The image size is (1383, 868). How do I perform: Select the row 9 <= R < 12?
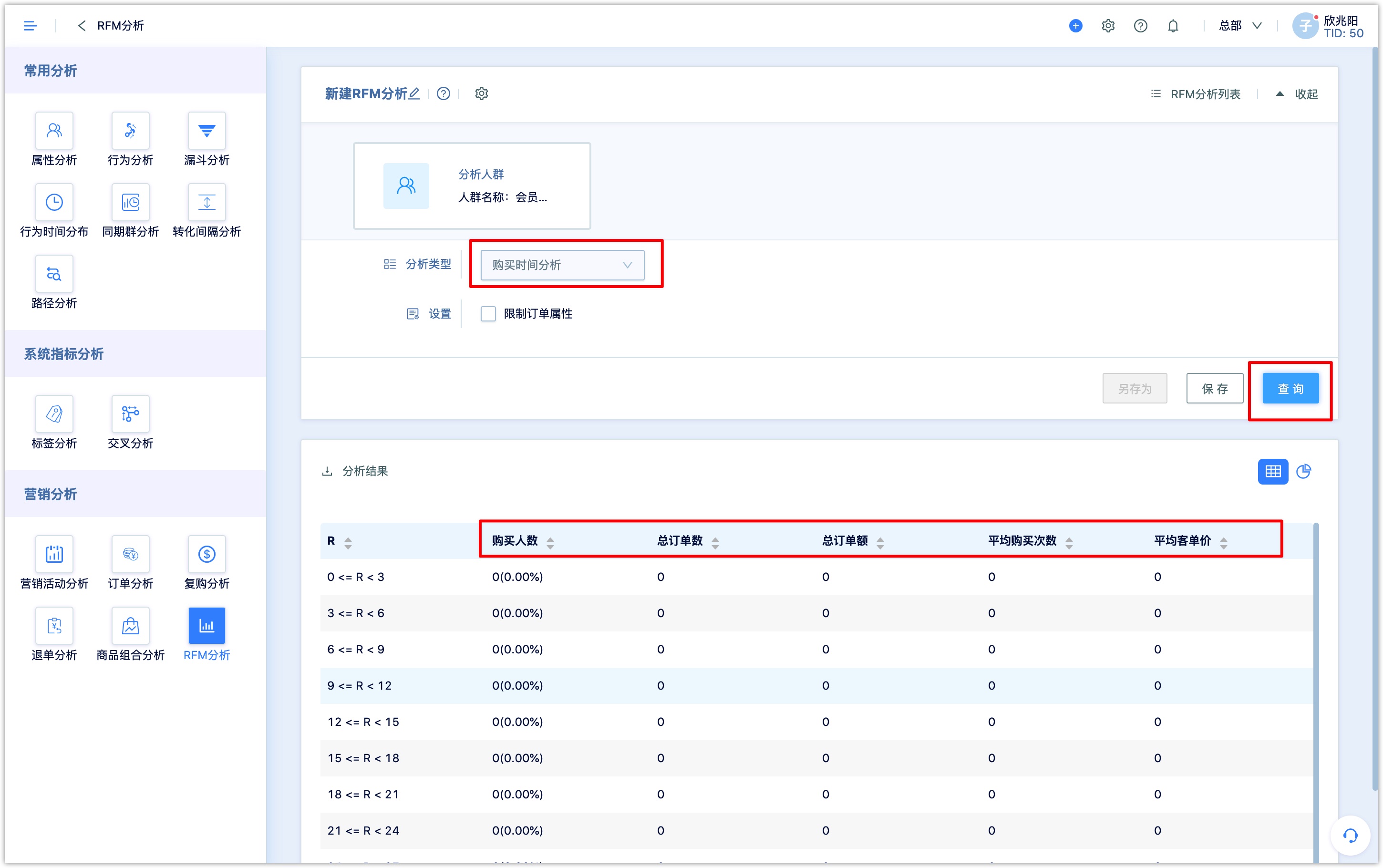click(816, 685)
